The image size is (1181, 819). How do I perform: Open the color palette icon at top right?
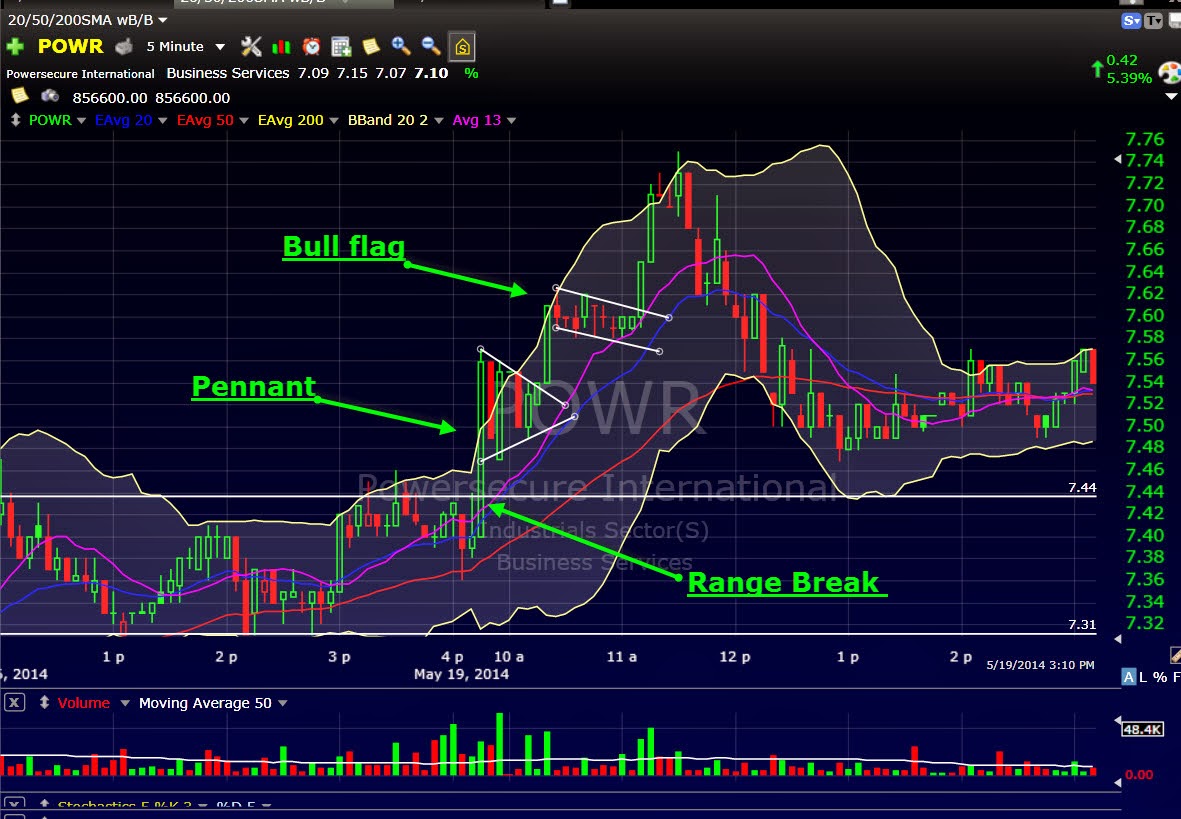point(1170,73)
